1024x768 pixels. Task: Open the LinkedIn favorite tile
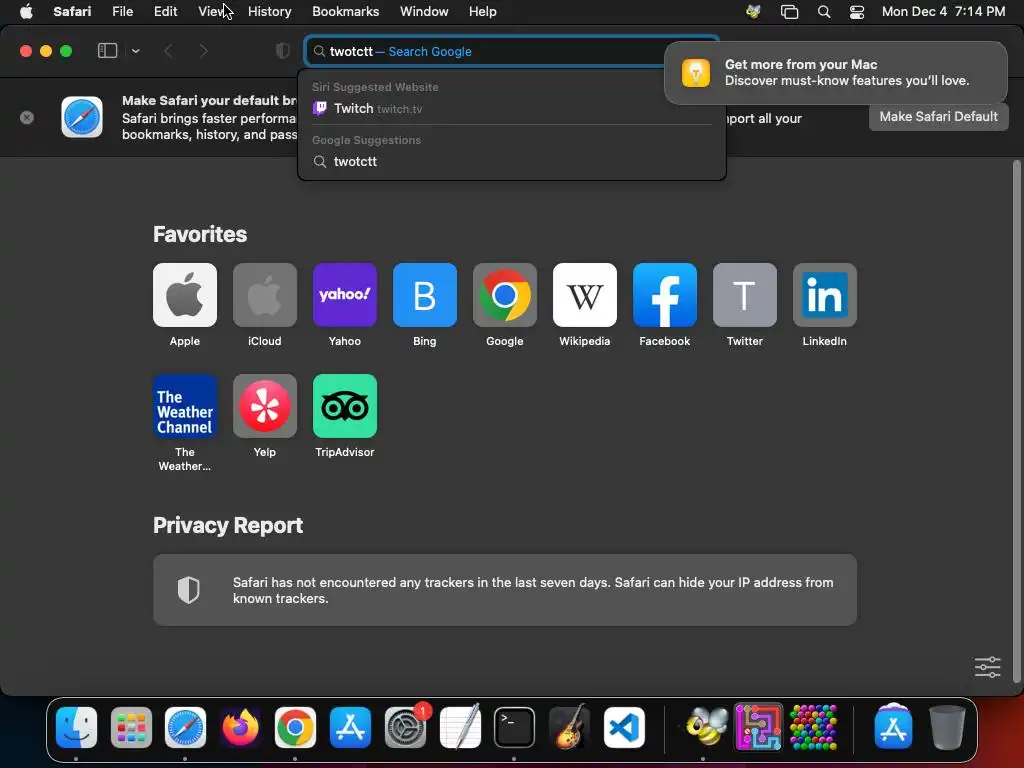825,295
